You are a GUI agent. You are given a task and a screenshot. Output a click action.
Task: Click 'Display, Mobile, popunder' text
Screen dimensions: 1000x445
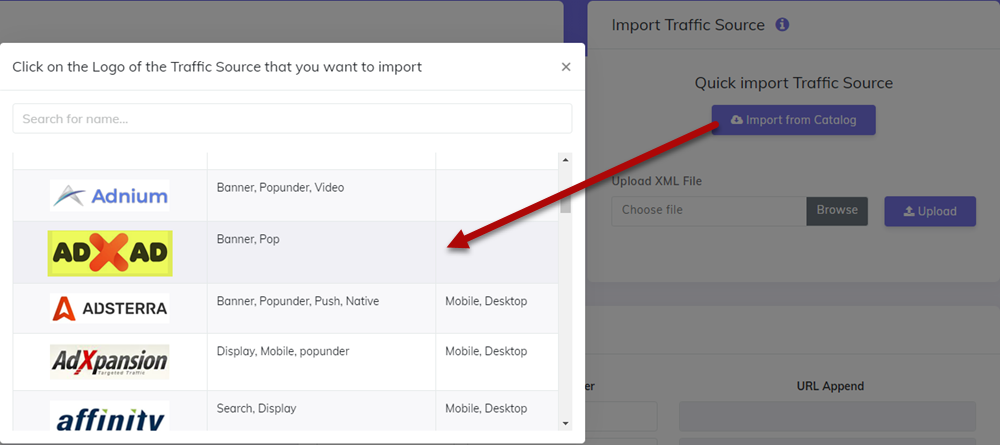pyautogui.click(x=283, y=351)
